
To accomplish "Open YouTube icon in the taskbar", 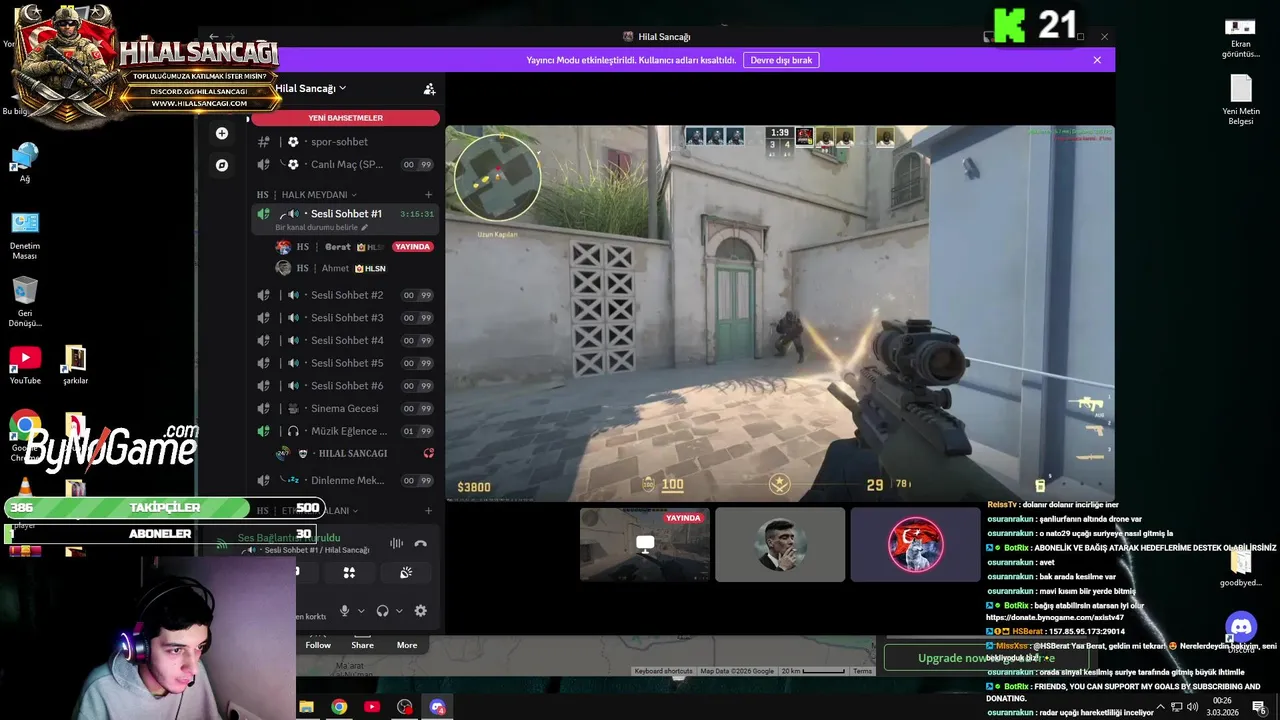I will click(372, 707).
